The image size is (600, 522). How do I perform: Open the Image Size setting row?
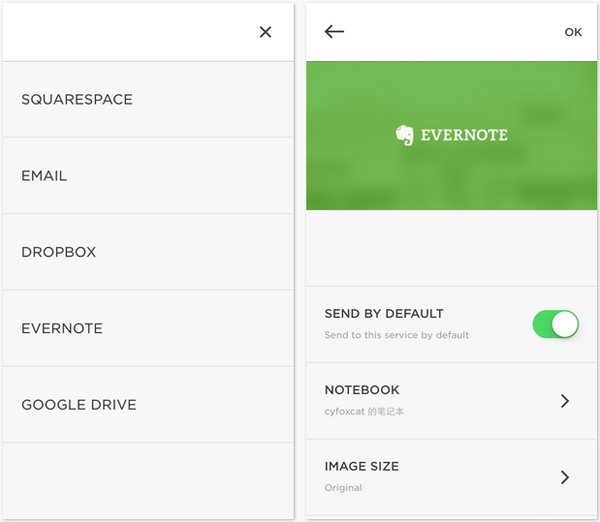click(452, 477)
